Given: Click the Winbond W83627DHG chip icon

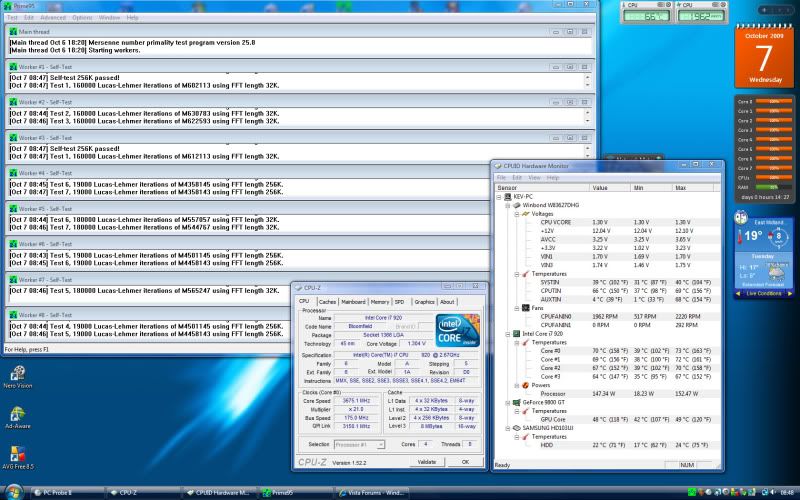Looking at the screenshot, I should coord(516,205).
